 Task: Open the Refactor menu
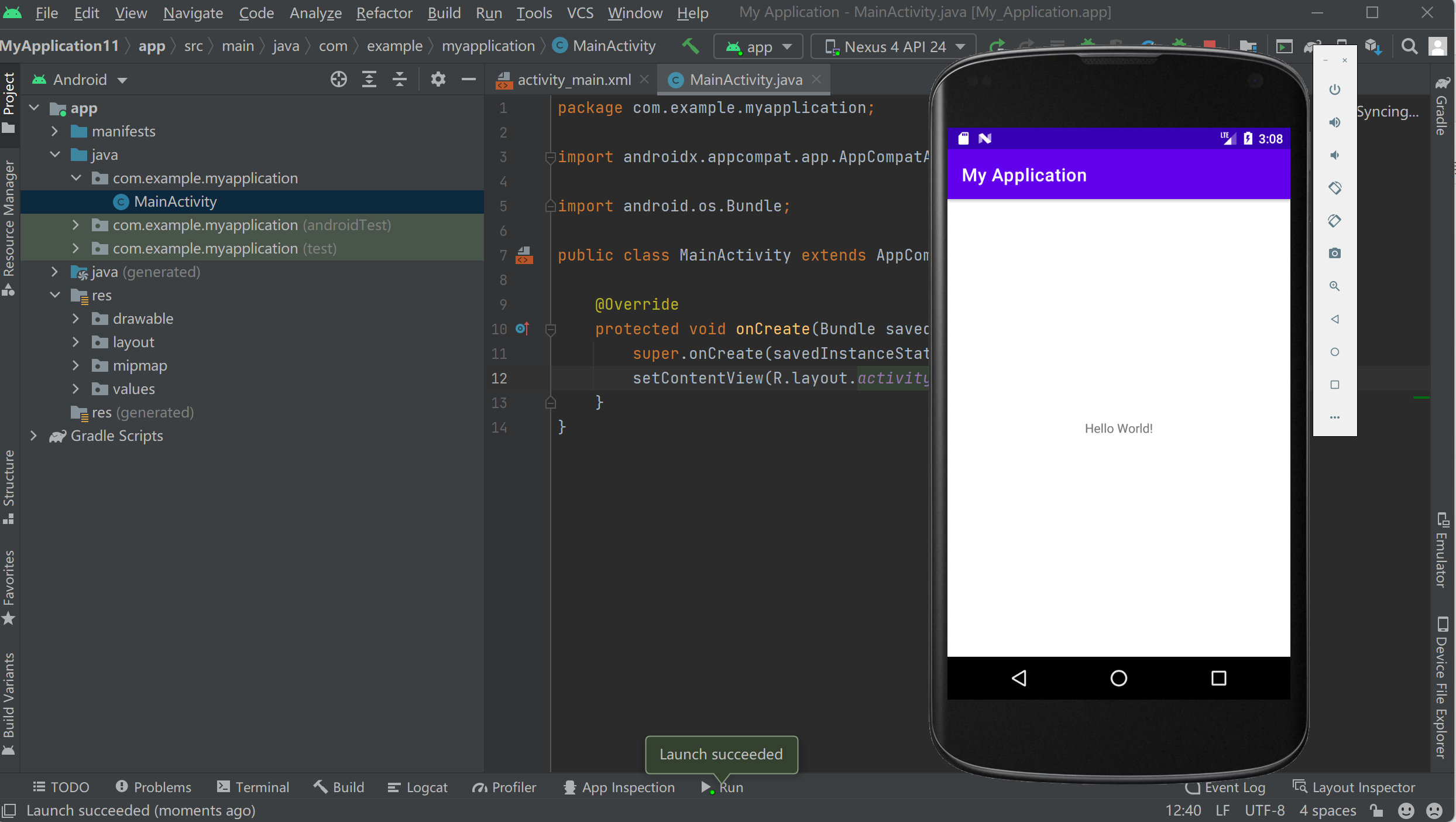click(x=384, y=13)
